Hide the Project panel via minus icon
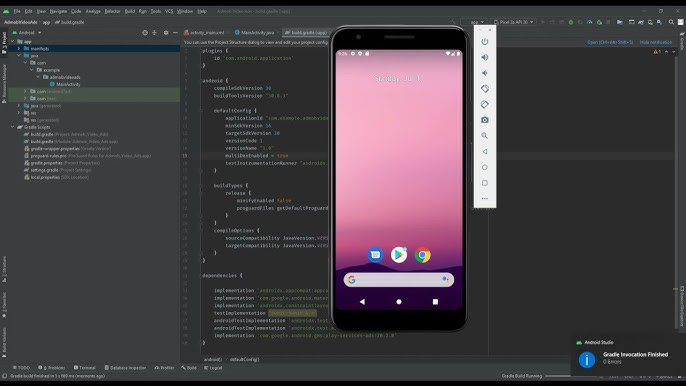 [x=175, y=33]
